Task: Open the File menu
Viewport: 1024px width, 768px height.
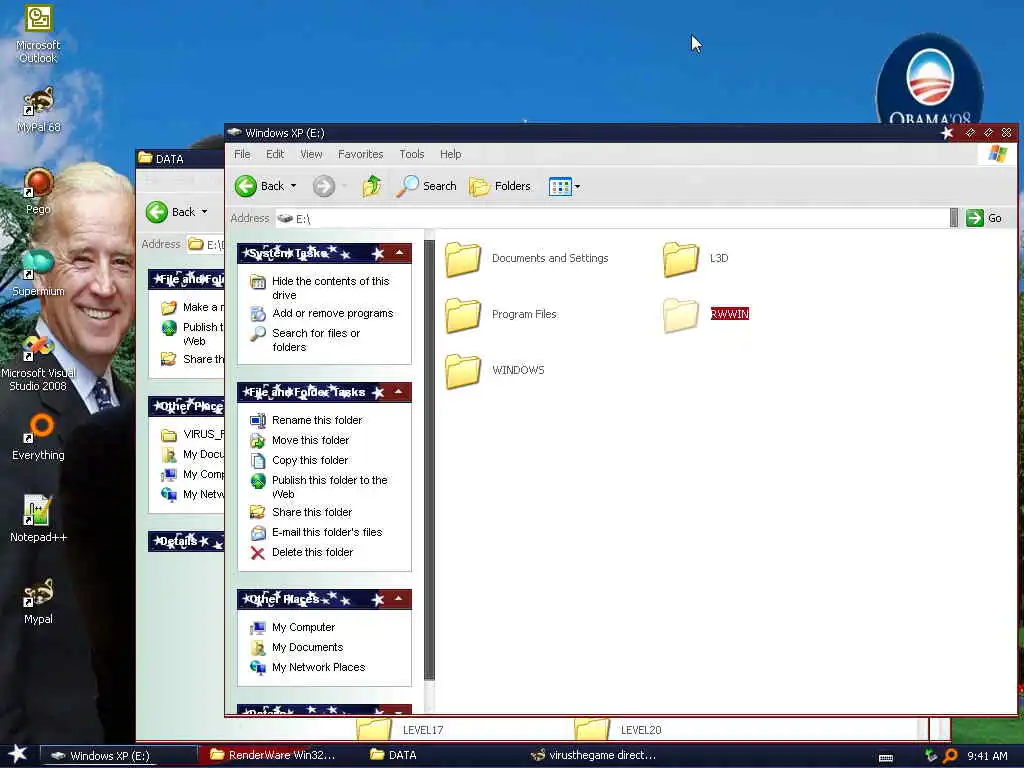Action: point(242,154)
